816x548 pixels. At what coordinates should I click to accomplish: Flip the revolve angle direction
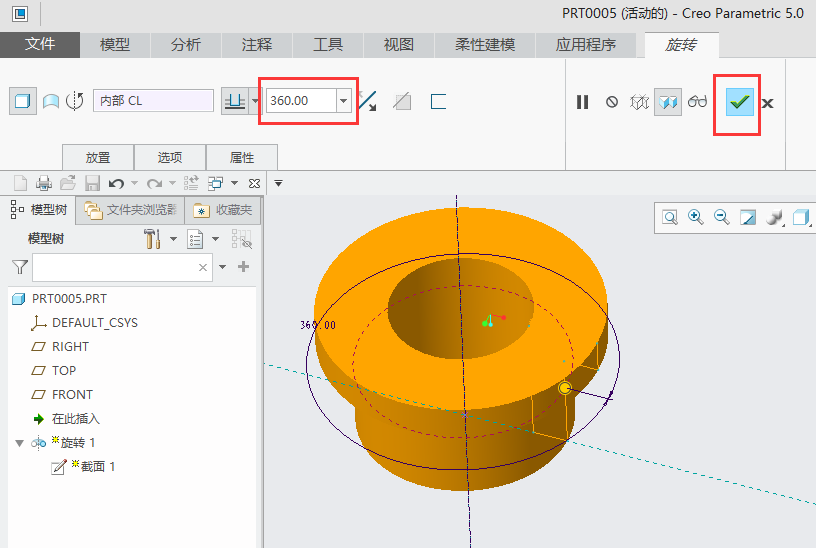pos(368,101)
